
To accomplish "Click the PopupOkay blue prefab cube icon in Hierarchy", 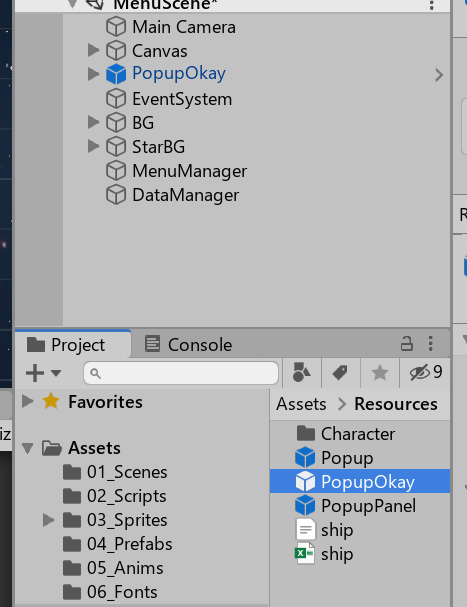I will (x=116, y=74).
